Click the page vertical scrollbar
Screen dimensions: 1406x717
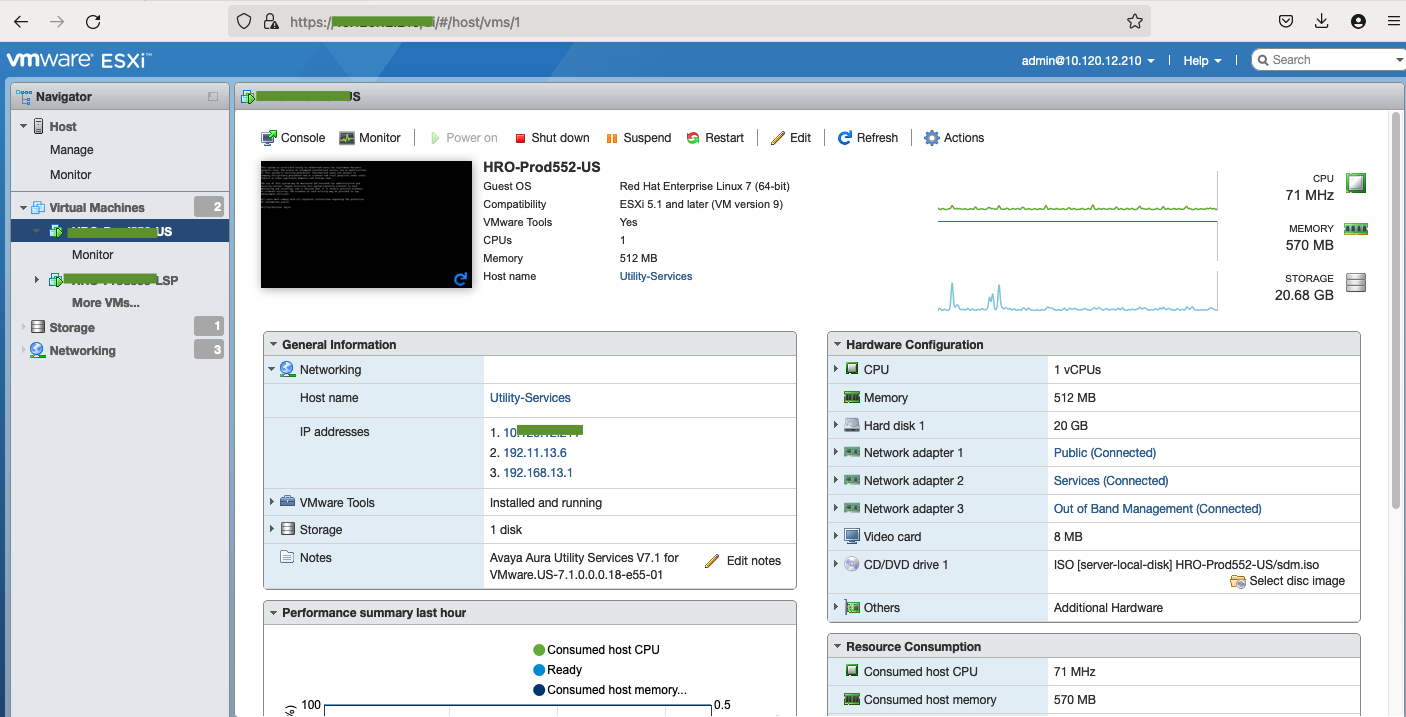pyautogui.click(x=1396, y=310)
